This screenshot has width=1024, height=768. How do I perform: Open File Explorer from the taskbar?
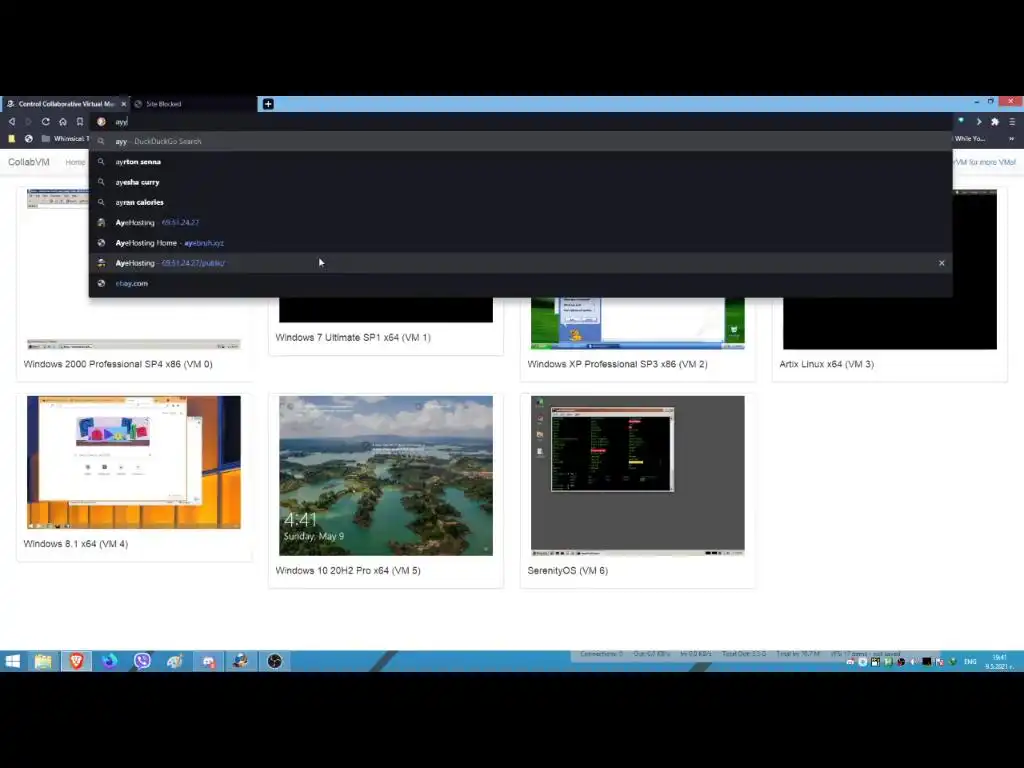43,661
